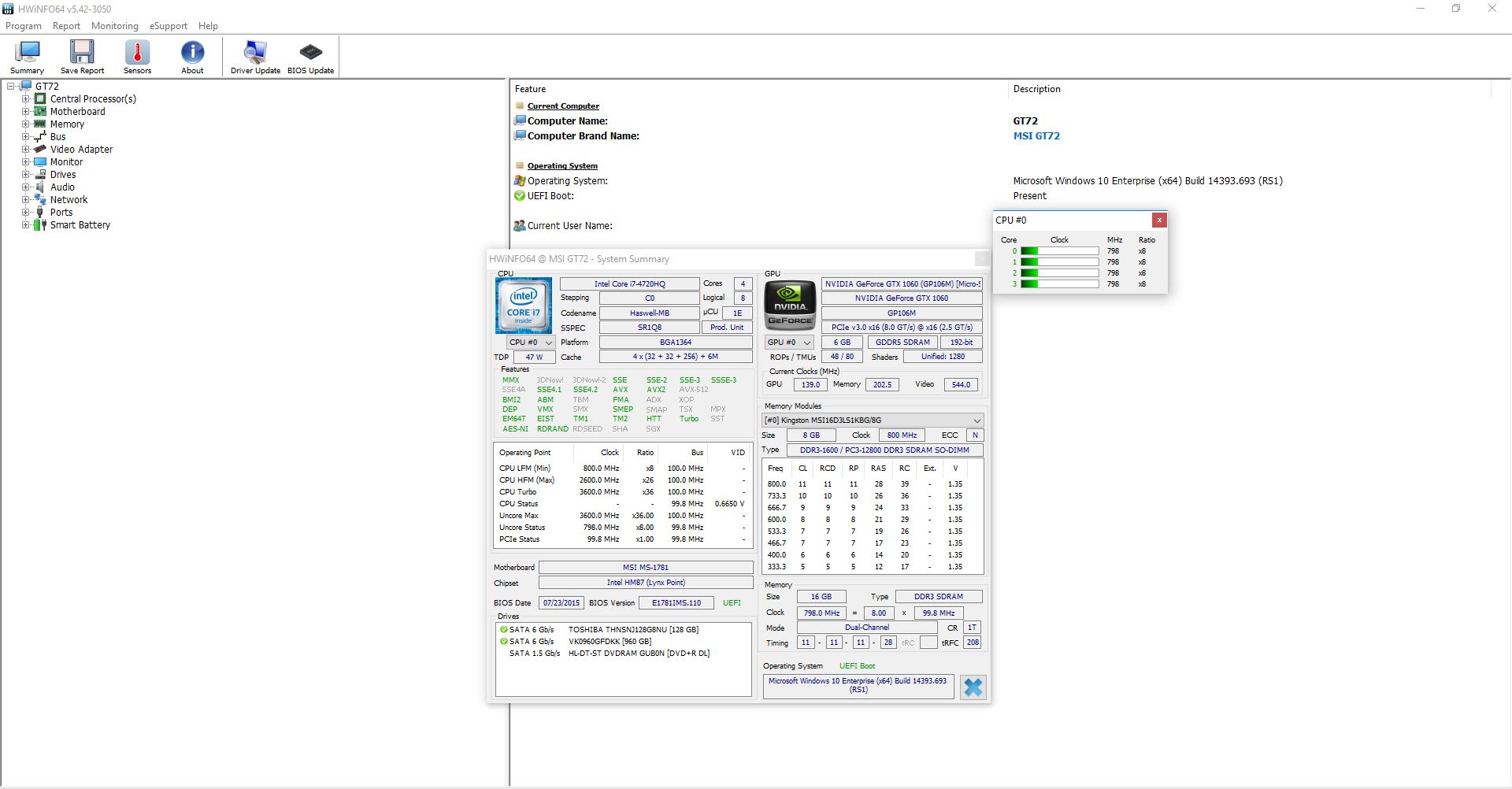Viewport: 1512px width, 789px height.
Task: Follow the MSI GT72 brand link
Action: [1036, 136]
